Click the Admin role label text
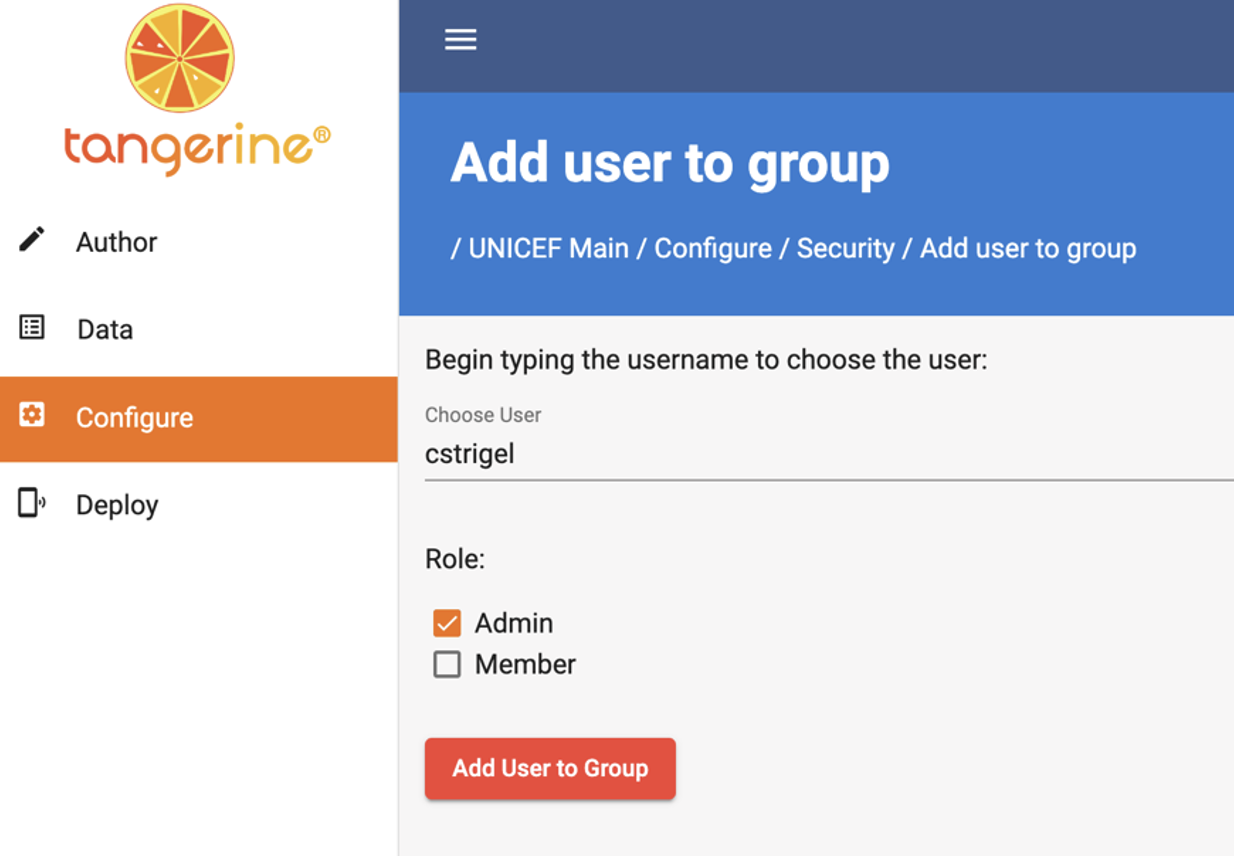This screenshot has height=856, width=1234. [x=514, y=623]
